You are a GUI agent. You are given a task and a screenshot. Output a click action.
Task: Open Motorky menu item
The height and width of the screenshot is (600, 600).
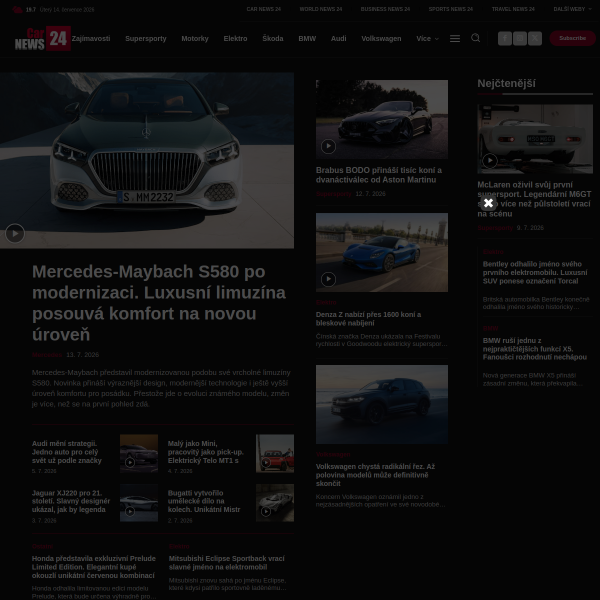click(x=195, y=39)
